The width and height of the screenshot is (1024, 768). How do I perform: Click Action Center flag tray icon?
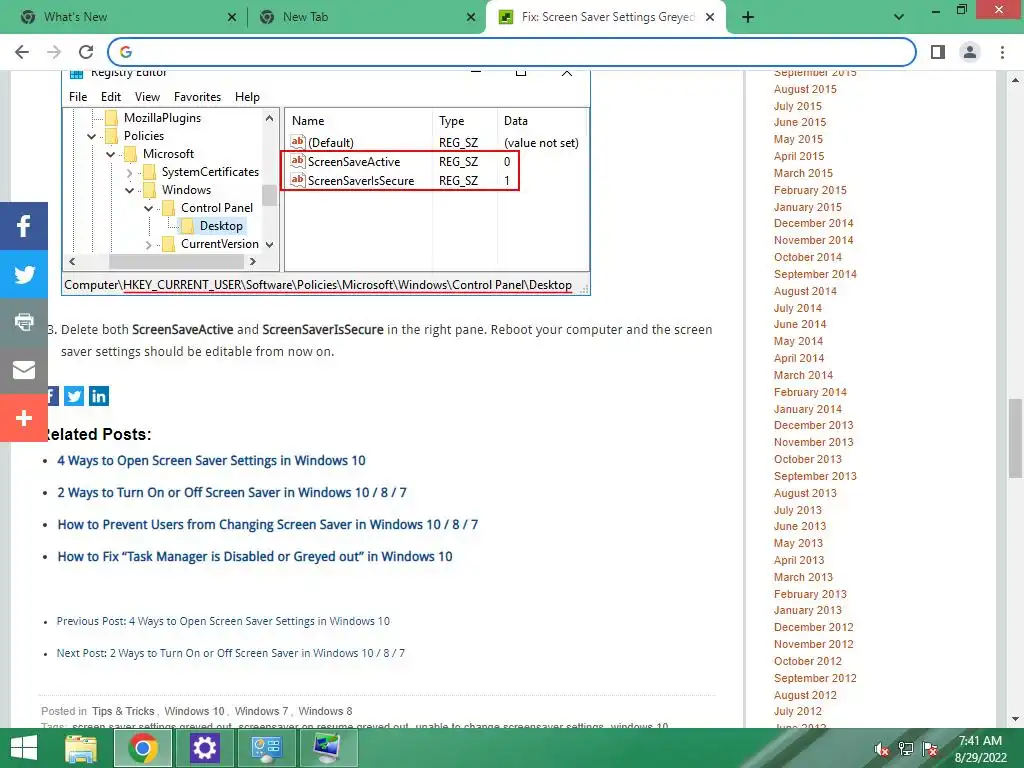click(x=930, y=749)
